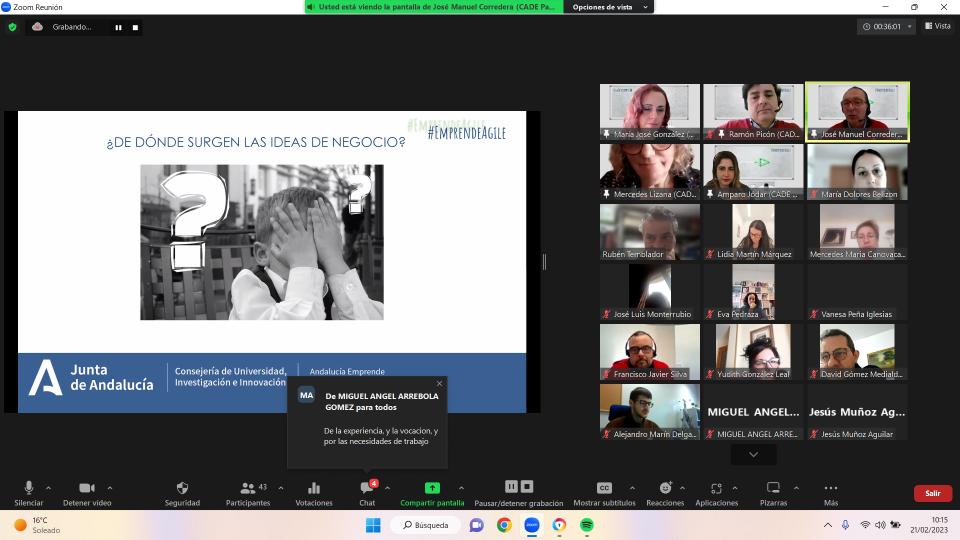Open the Pizarras whiteboard tool
Image resolution: width=960 pixels, height=540 pixels.
[773, 488]
